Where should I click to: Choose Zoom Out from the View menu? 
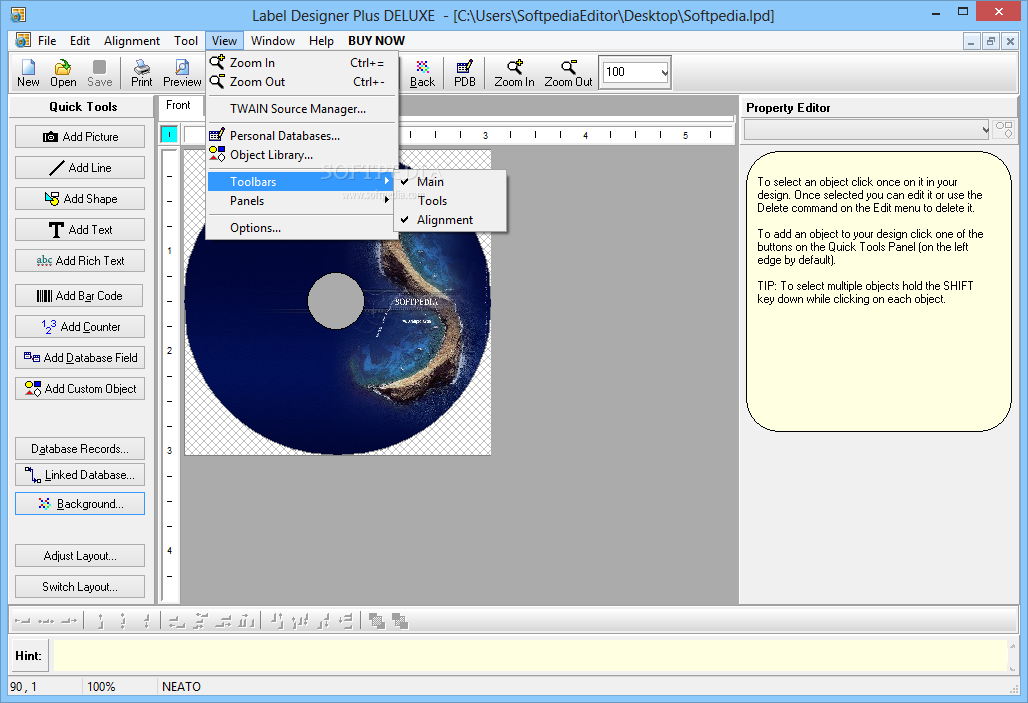(x=302, y=81)
